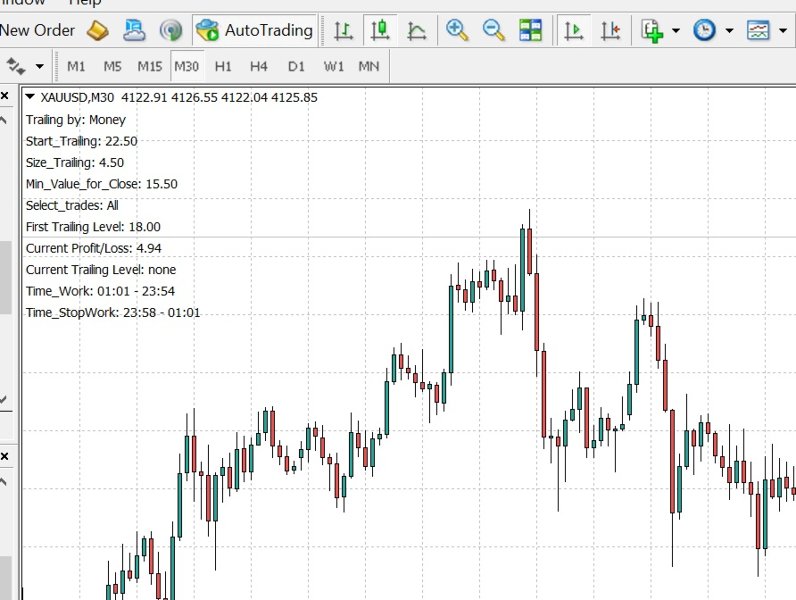This screenshot has width=796, height=600.
Task: Tile windows with the grid icon
Action: 530,30
